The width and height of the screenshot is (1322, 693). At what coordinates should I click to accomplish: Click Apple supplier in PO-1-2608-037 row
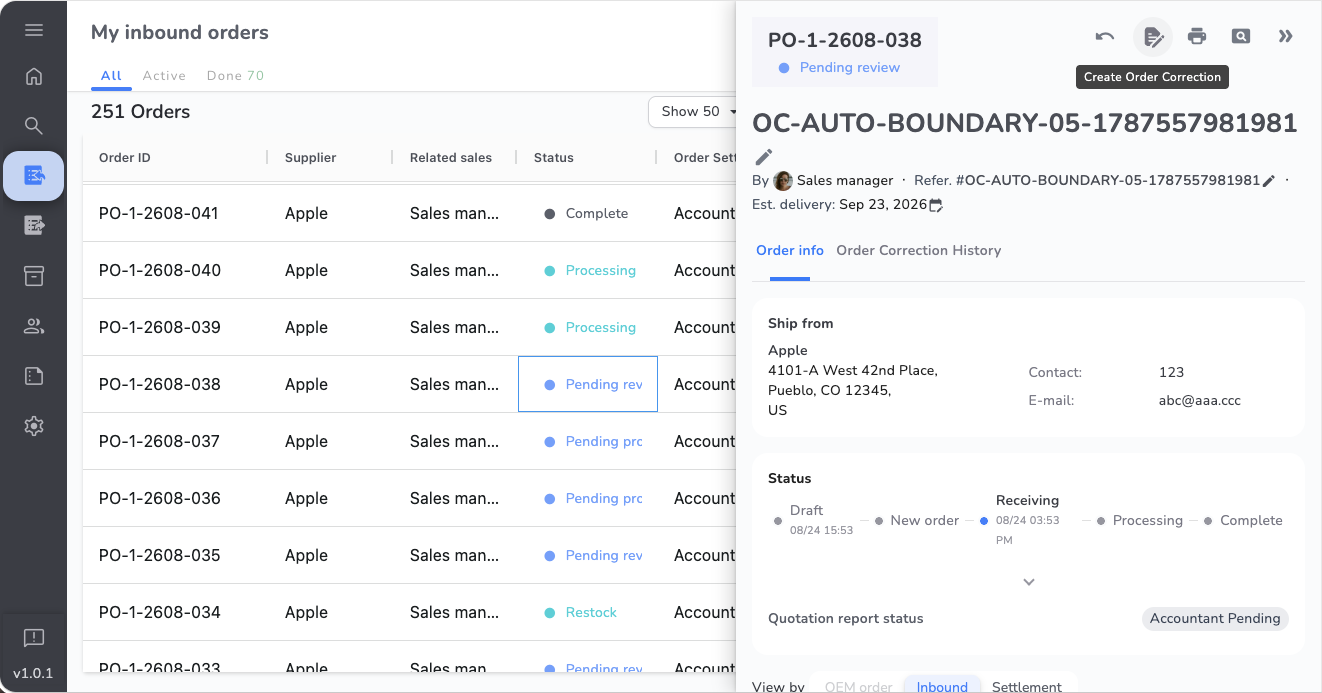pyautogui.click(x=306, y=442)
